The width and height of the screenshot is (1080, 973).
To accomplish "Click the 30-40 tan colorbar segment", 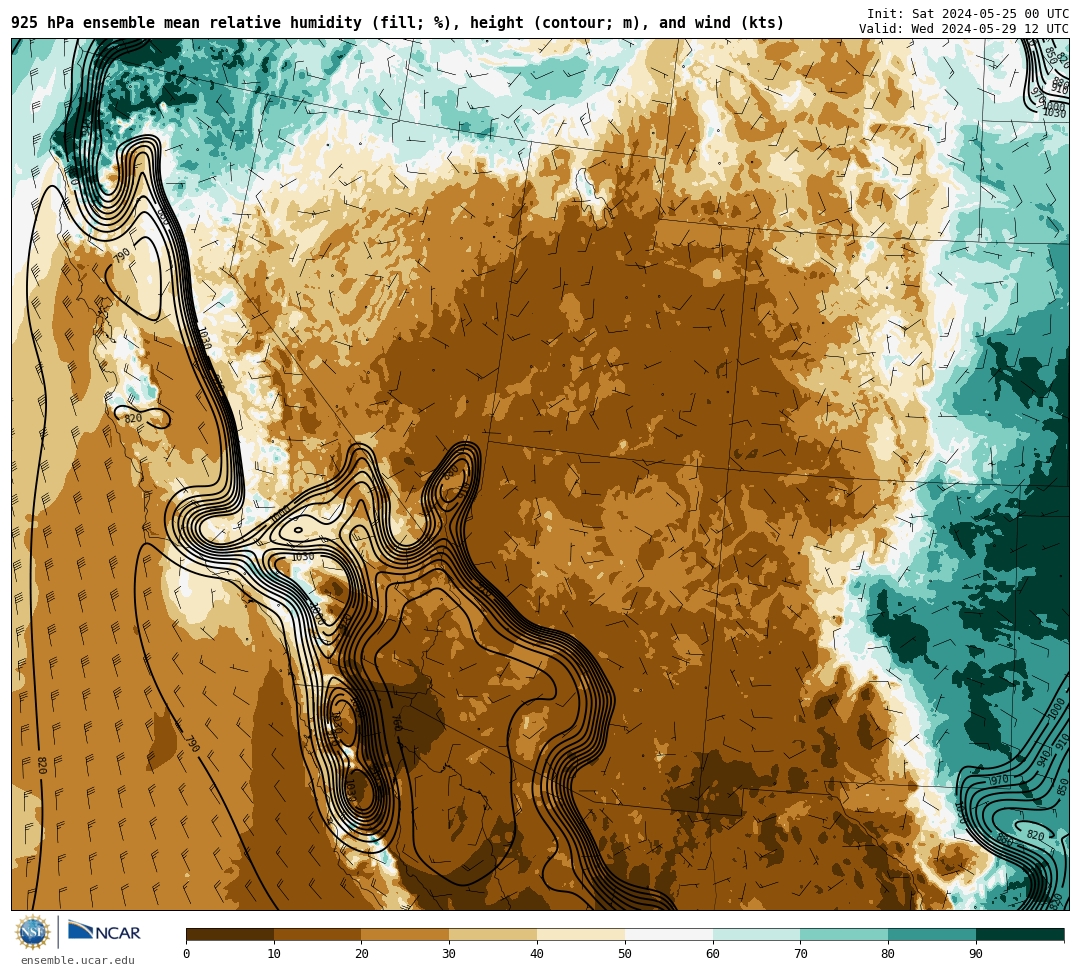I will (x=493, y=934).
